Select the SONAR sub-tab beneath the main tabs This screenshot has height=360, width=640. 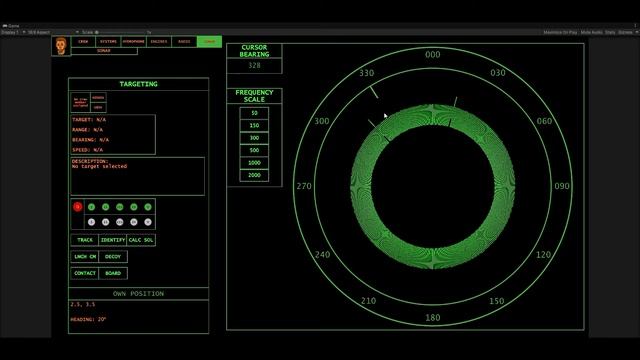point(104,51)
